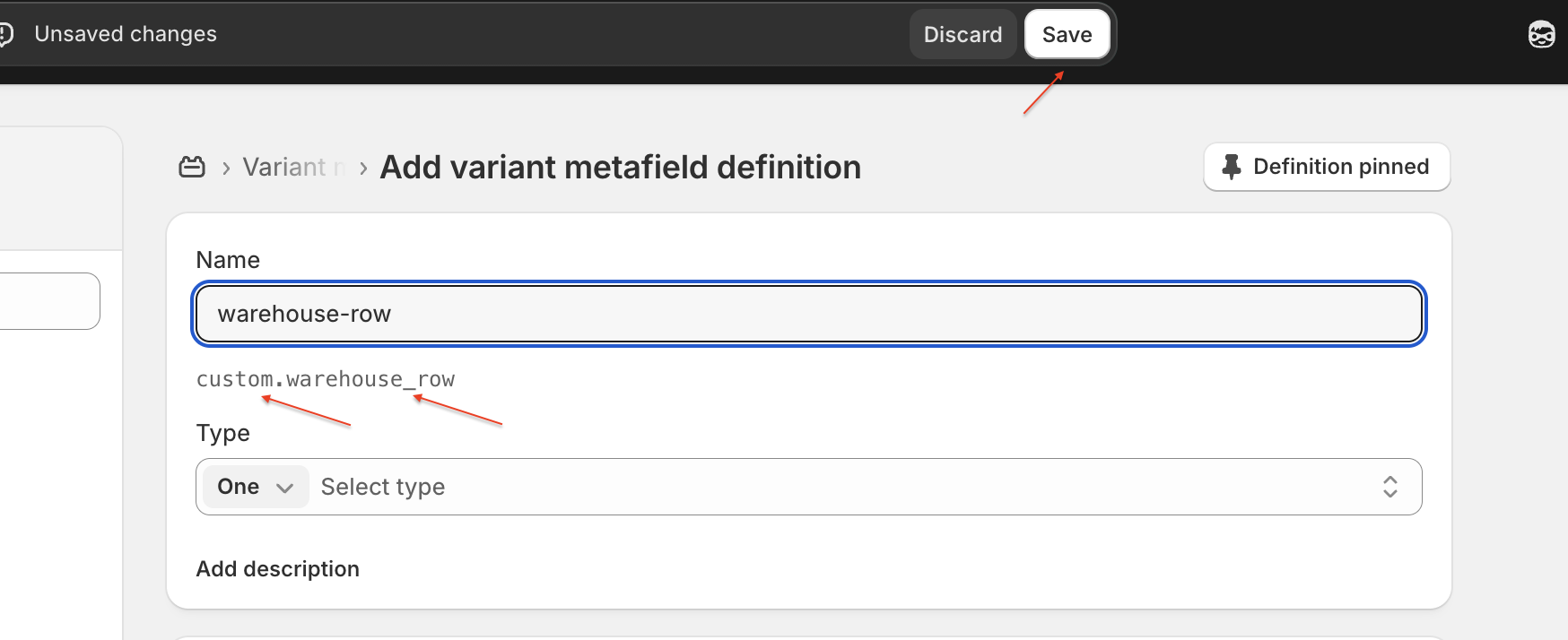Image resolution: width=1568 pixels, height=640 pixels.
Task: Click the Add description link
Action: [x=277, y=569]
